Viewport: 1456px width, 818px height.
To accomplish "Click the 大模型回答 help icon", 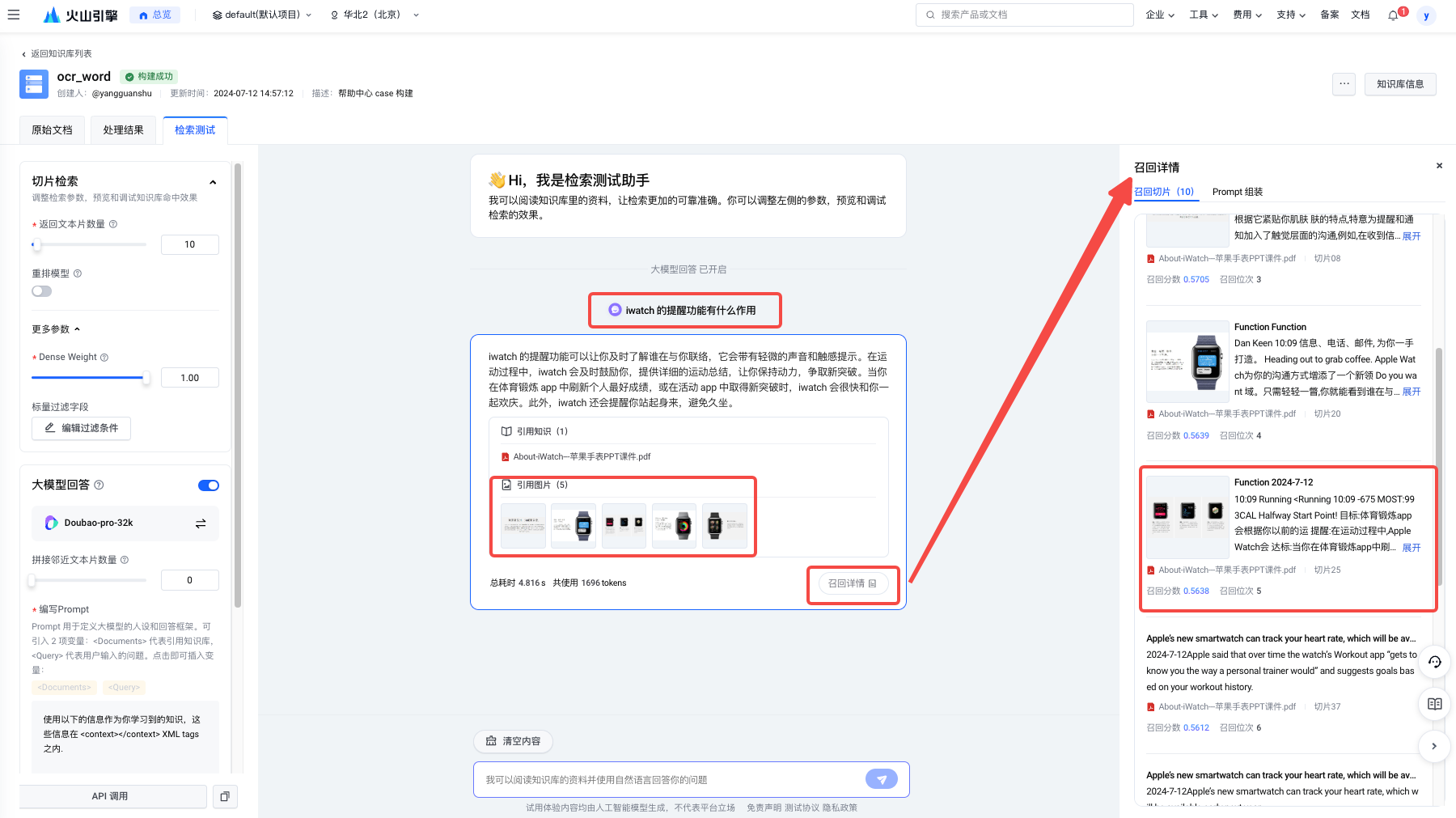I will (99, 485).
